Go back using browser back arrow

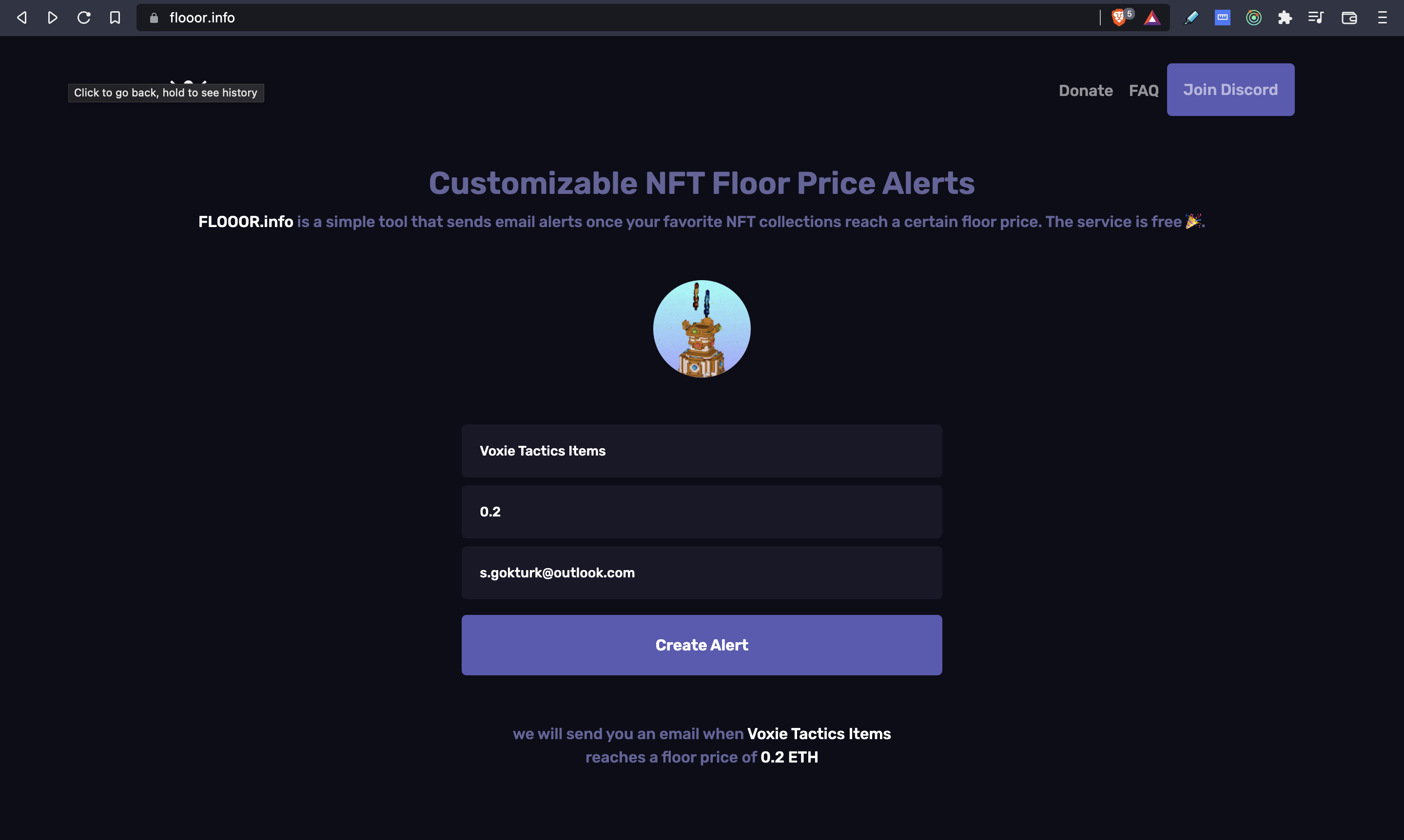[x=21, y=18]
